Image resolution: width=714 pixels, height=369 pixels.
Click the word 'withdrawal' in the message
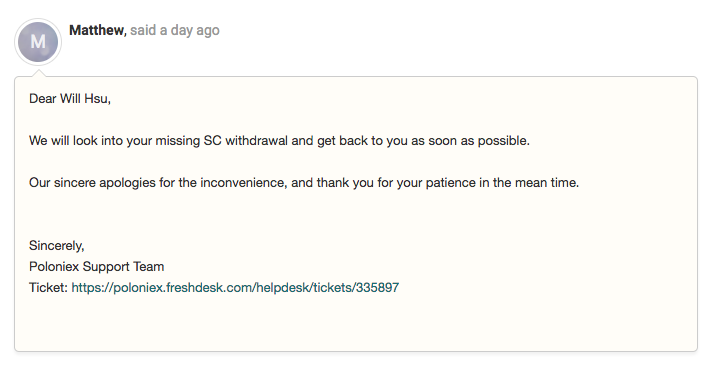tap(257, 140)
